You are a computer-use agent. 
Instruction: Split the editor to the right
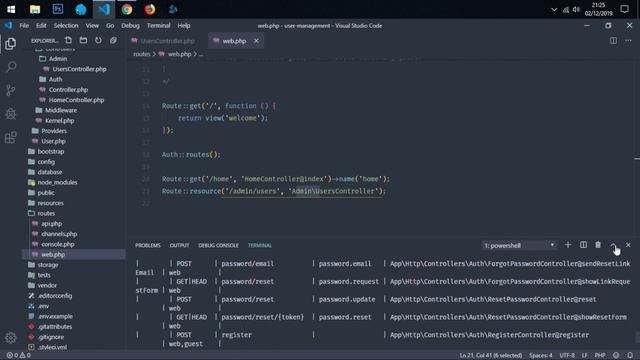tap(613, 40)
